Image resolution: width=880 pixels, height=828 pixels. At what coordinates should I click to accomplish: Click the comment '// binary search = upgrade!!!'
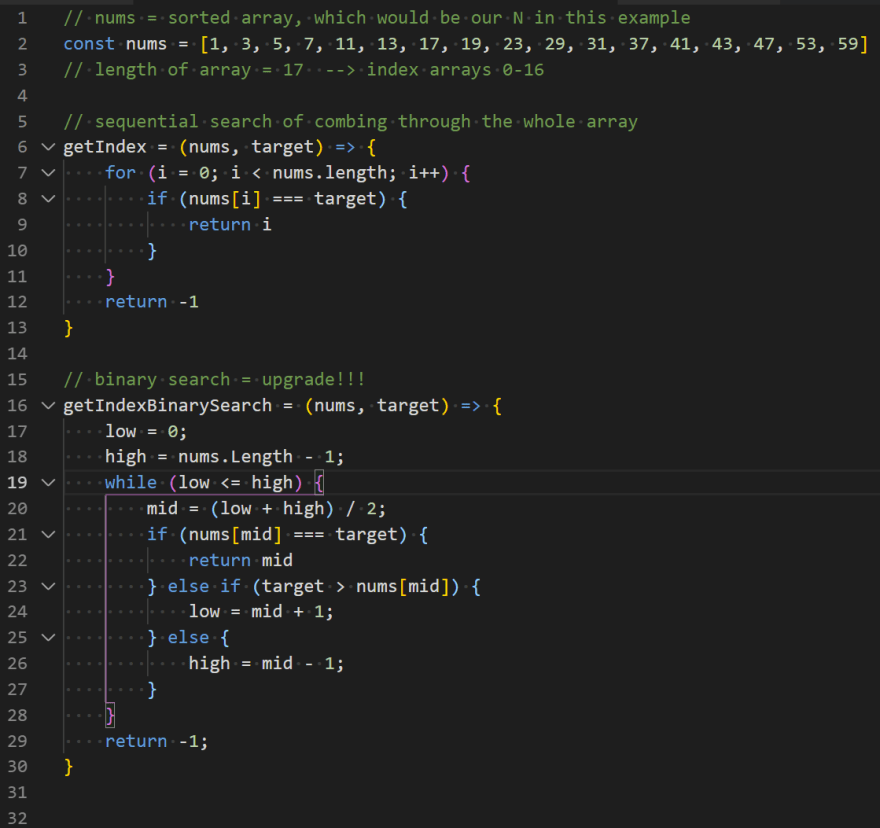pos(214,379)
